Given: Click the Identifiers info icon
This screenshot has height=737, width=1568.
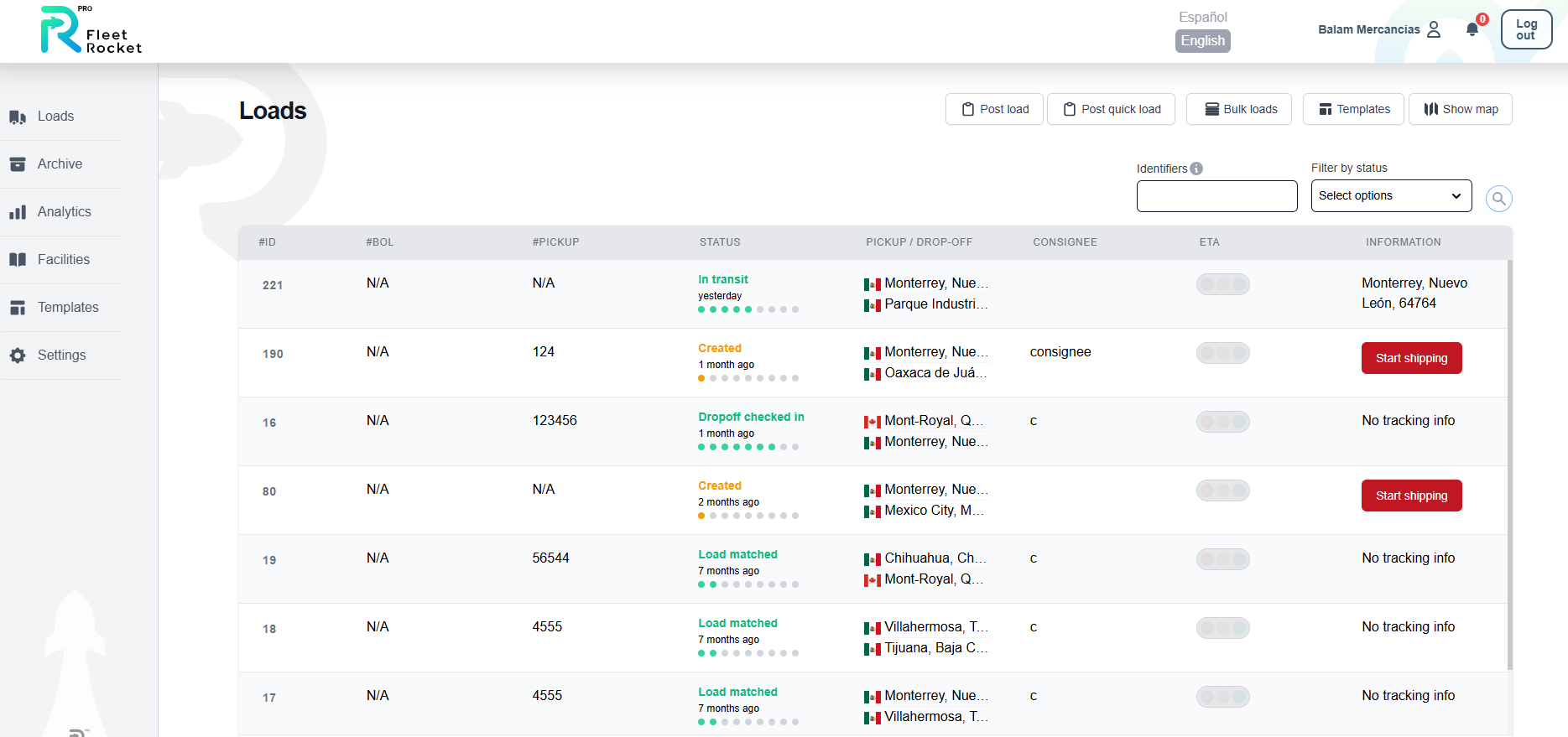Looking at the screenshot, I should click(1196, 169).
